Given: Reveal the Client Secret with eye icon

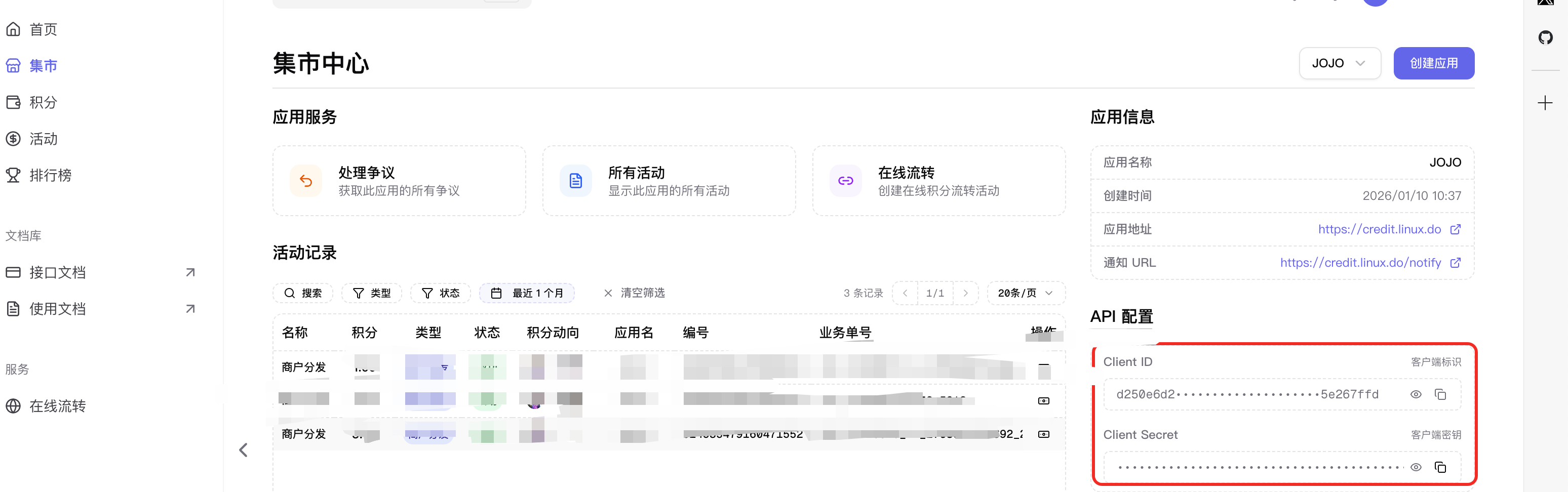Looking at the screenshot, I should (1416, 467).
